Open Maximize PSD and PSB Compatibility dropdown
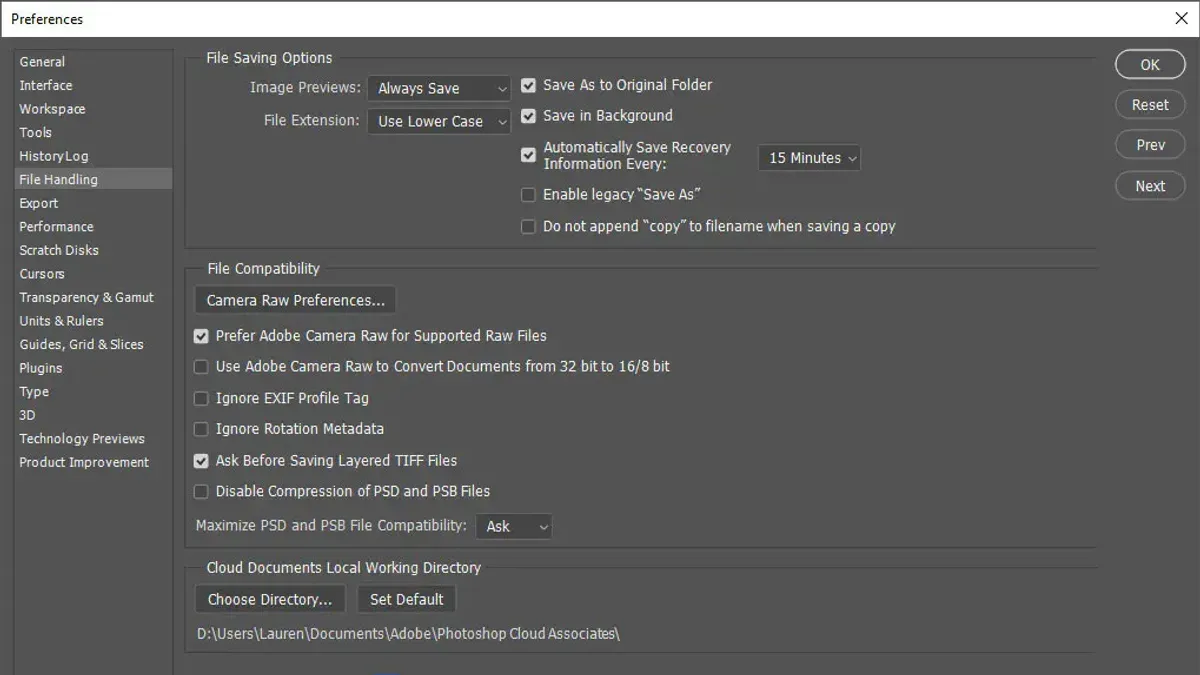This screenshot has height=675, width=1200. 514,526
